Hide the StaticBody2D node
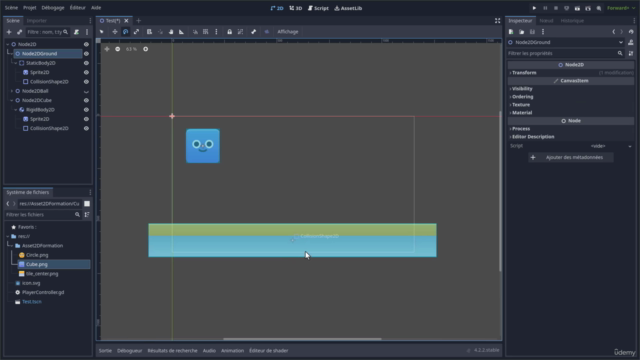The image size is (640, 360). (x=86, y=63)
